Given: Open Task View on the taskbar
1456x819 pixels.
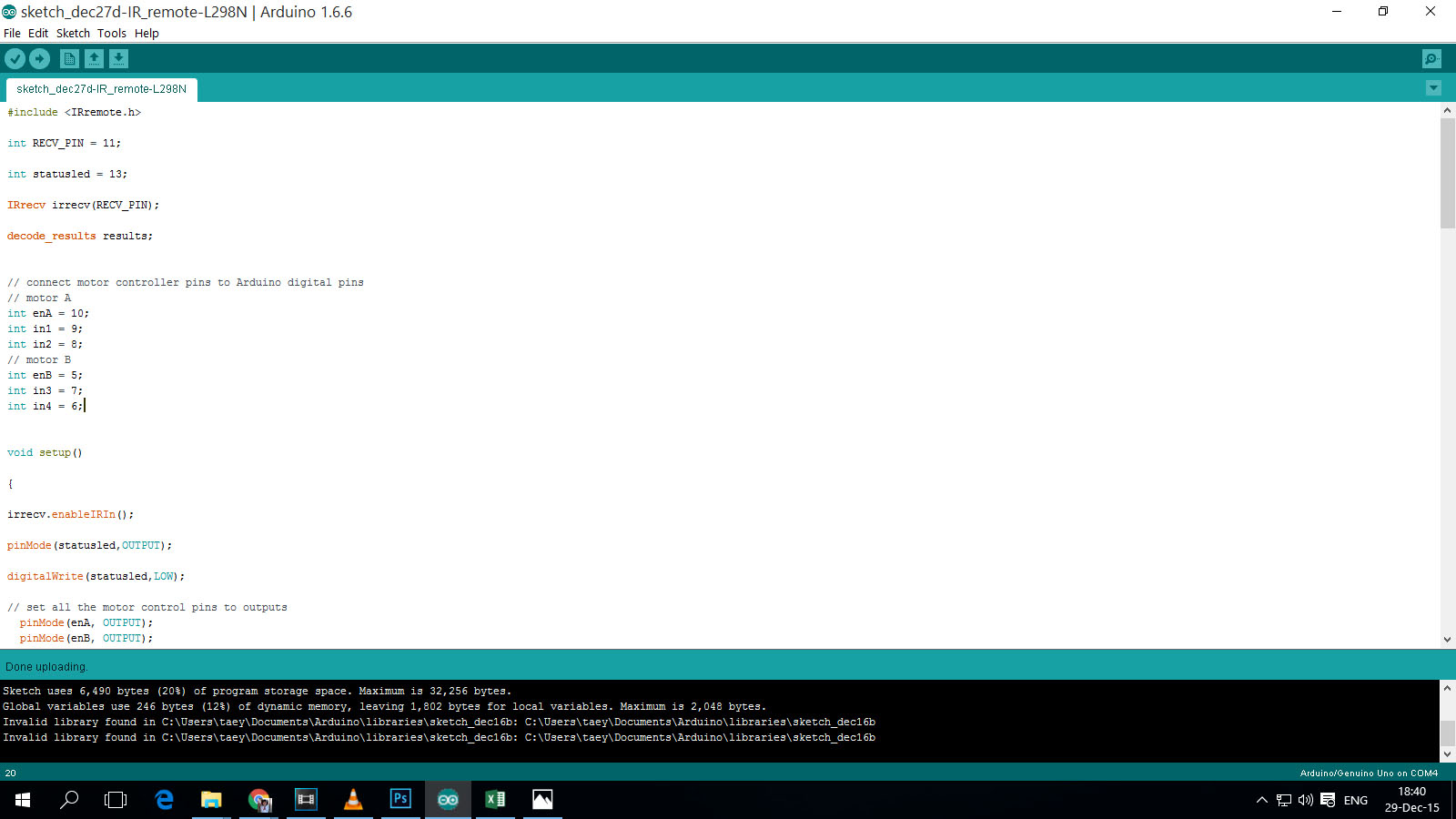Looking at the screenshot, I should [116, 800].
